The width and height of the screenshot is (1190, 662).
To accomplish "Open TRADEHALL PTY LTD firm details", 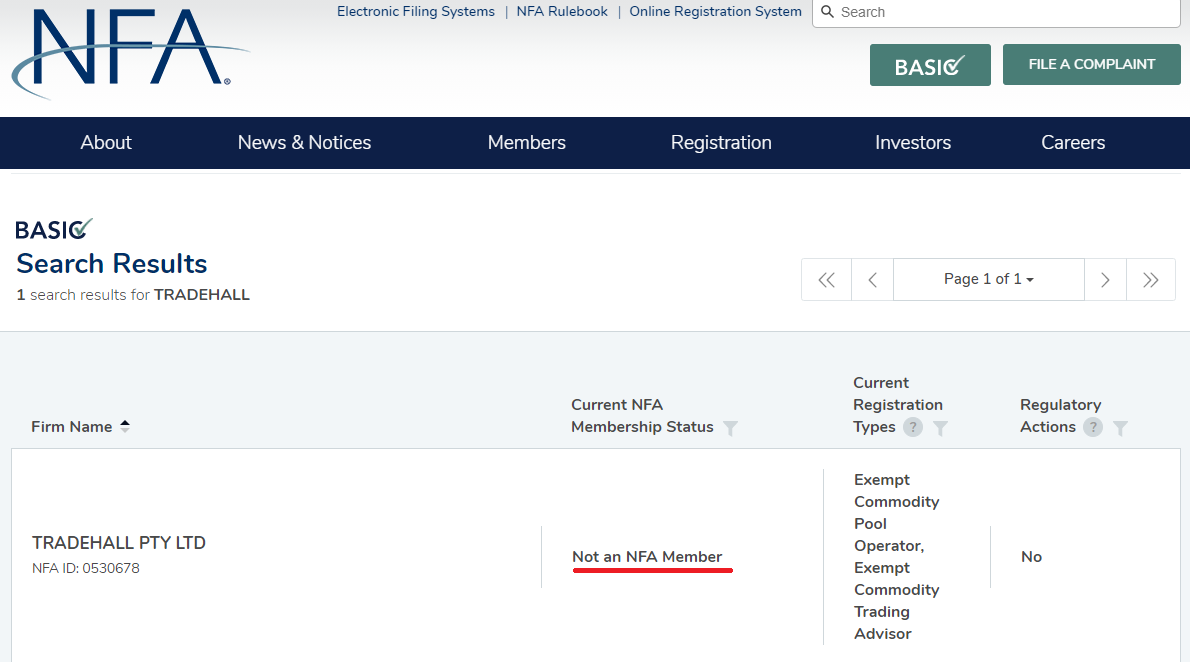I will tap(118, 543).
